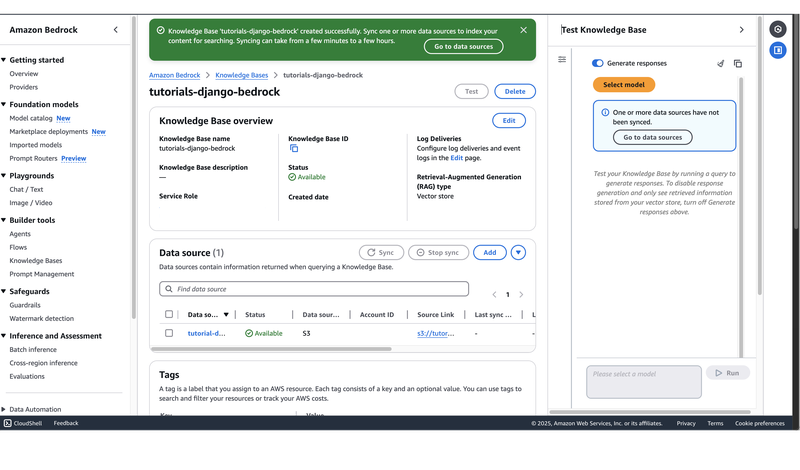Add a new data source
The image size is (800, 470).
490,253
